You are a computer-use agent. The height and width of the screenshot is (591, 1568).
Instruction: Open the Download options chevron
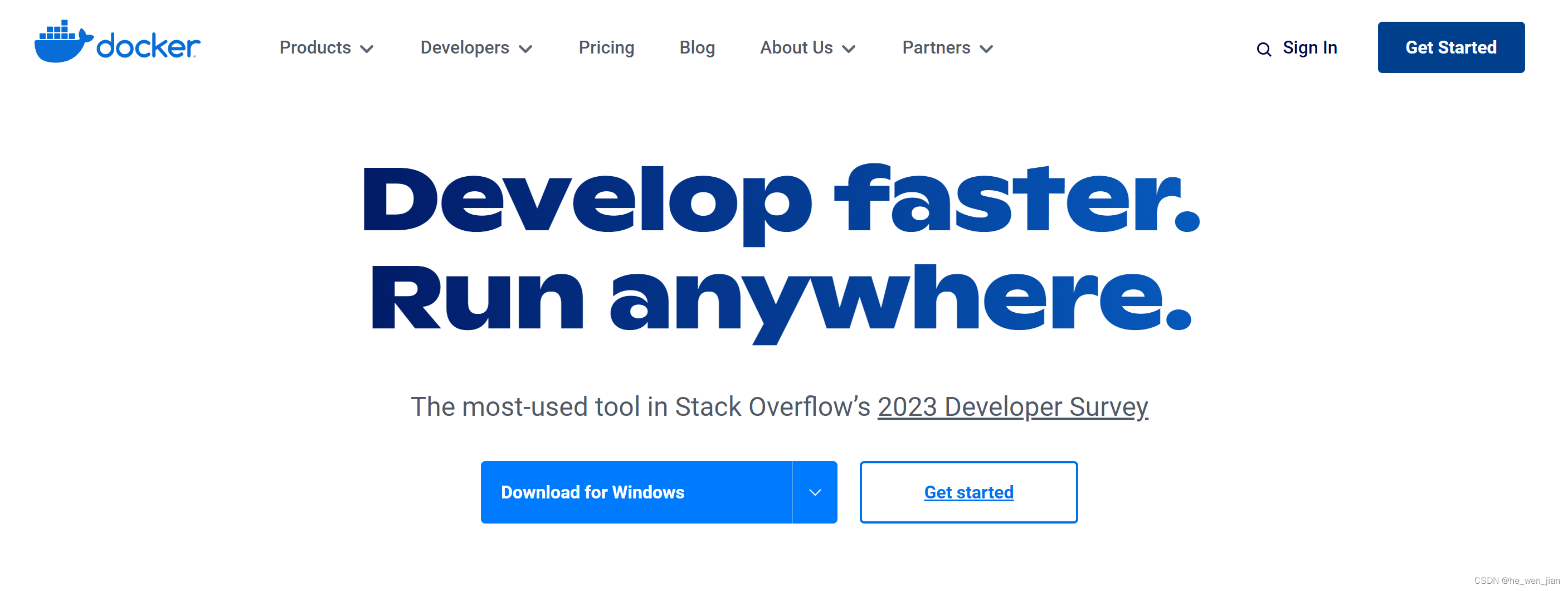[815, 492]
